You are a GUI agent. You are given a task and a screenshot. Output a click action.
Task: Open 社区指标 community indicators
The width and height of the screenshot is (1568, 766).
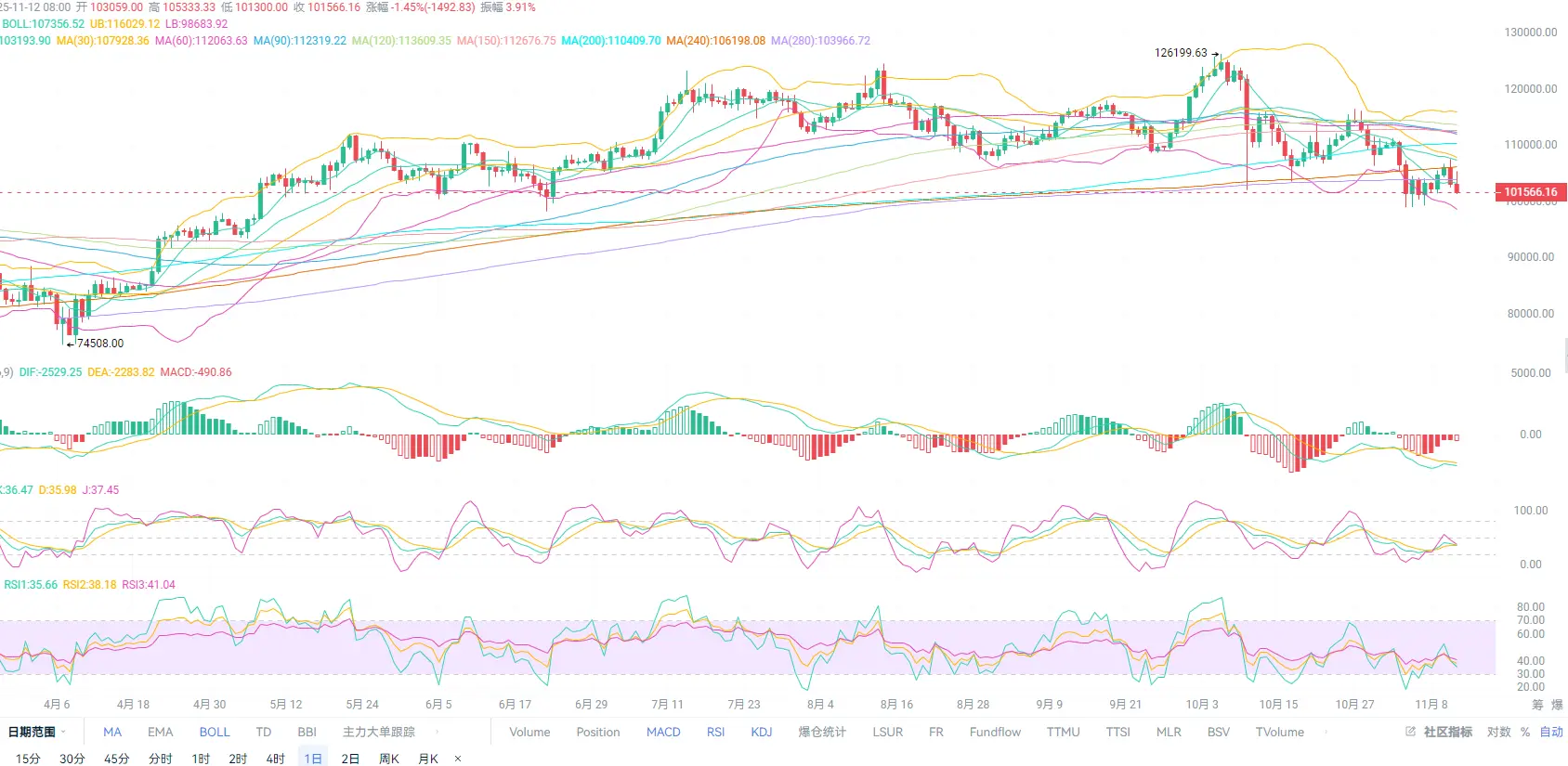click(1448, 732)
